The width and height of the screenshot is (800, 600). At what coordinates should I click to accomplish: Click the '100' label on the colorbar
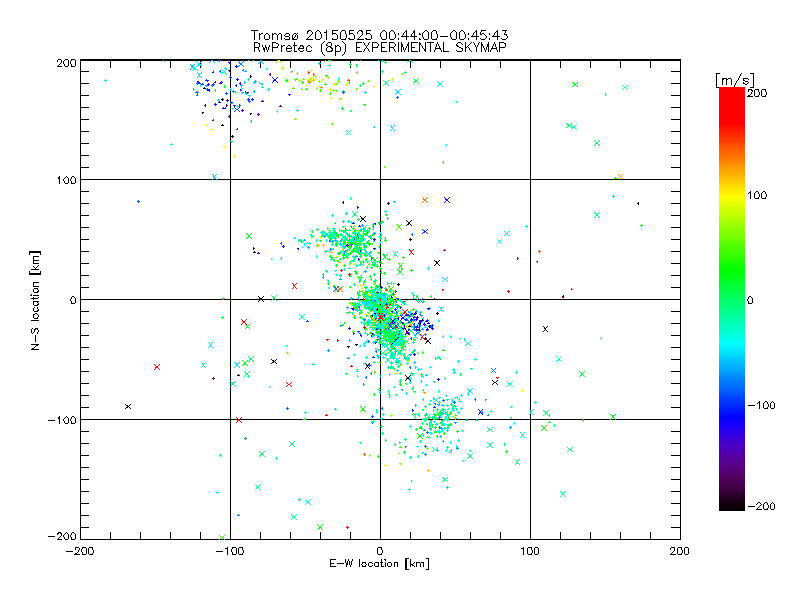(x=757, y=195)
